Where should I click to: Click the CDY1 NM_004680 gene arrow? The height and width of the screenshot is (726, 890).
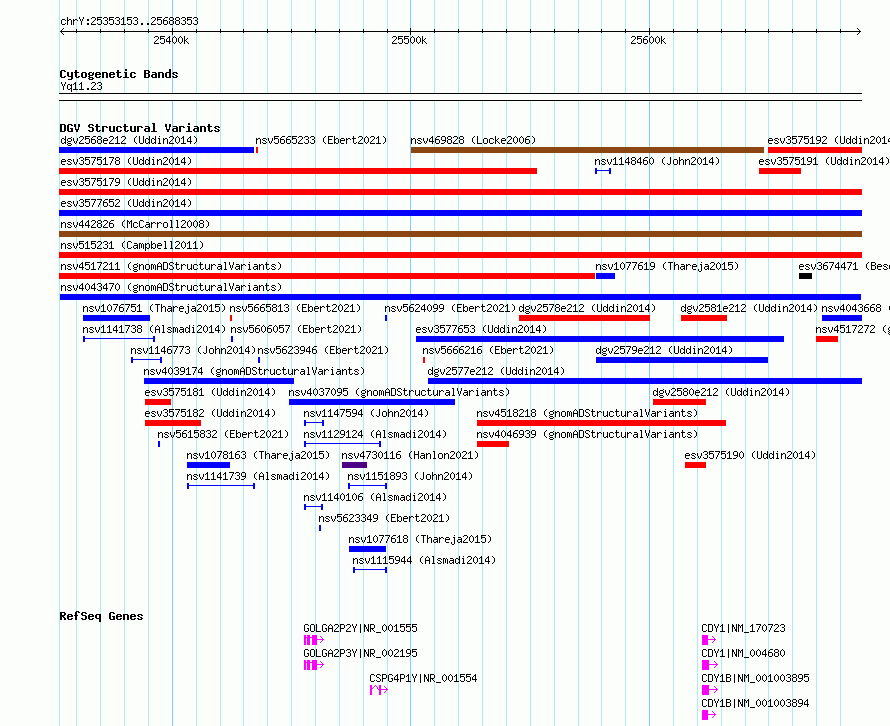point(709,665)
